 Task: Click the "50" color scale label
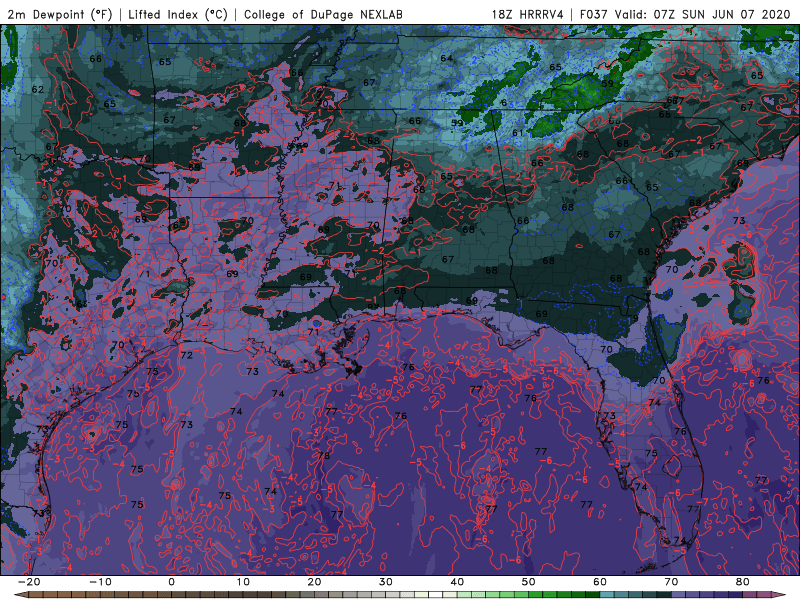(x=529, y=582)
